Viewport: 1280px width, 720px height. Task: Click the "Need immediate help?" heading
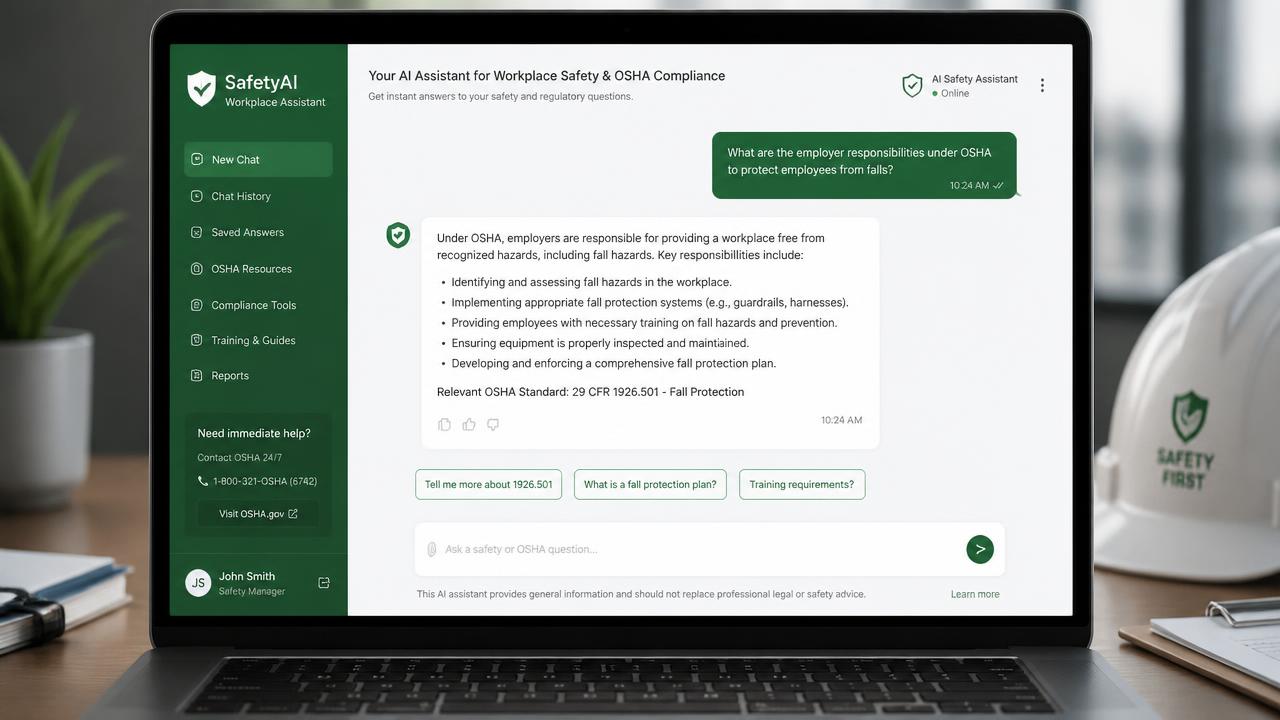point(254,434)
